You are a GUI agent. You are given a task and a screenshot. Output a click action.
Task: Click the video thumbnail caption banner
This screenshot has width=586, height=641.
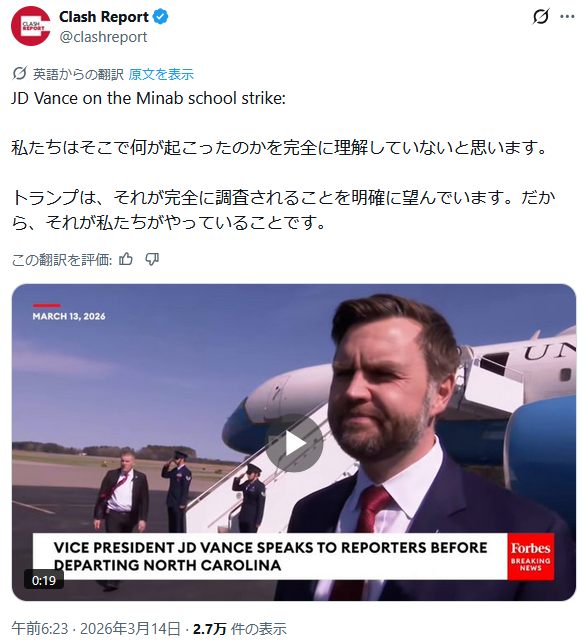pyautogui.click(x=270, y=556)
